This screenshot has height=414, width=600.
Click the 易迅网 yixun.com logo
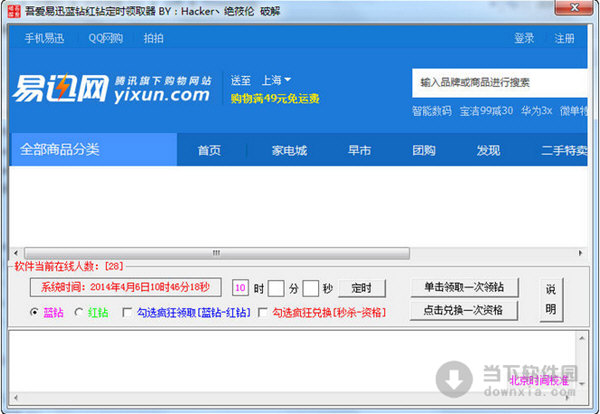[111, 88]
